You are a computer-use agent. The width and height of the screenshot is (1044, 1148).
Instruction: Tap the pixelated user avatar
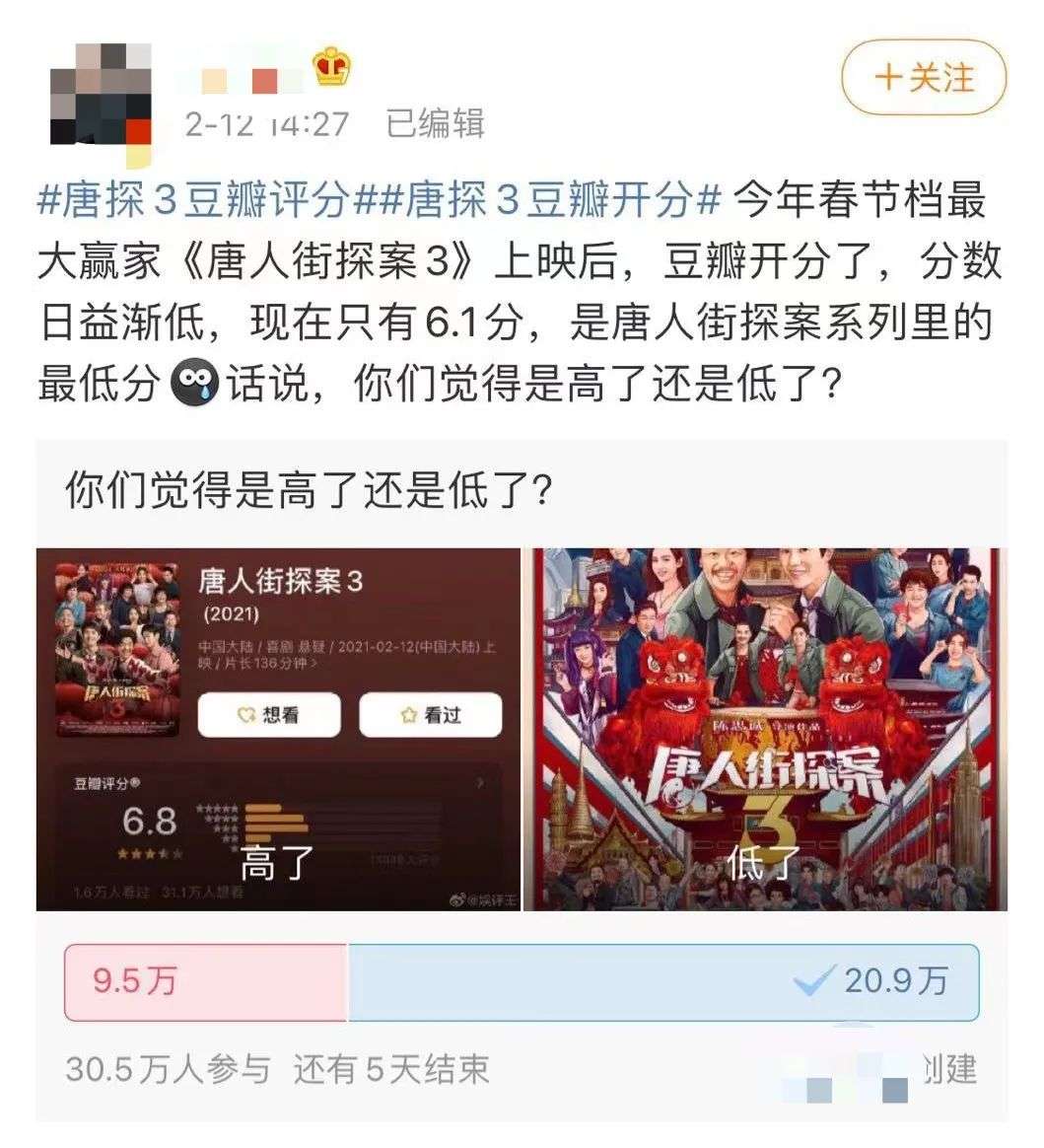click(101, 96)
